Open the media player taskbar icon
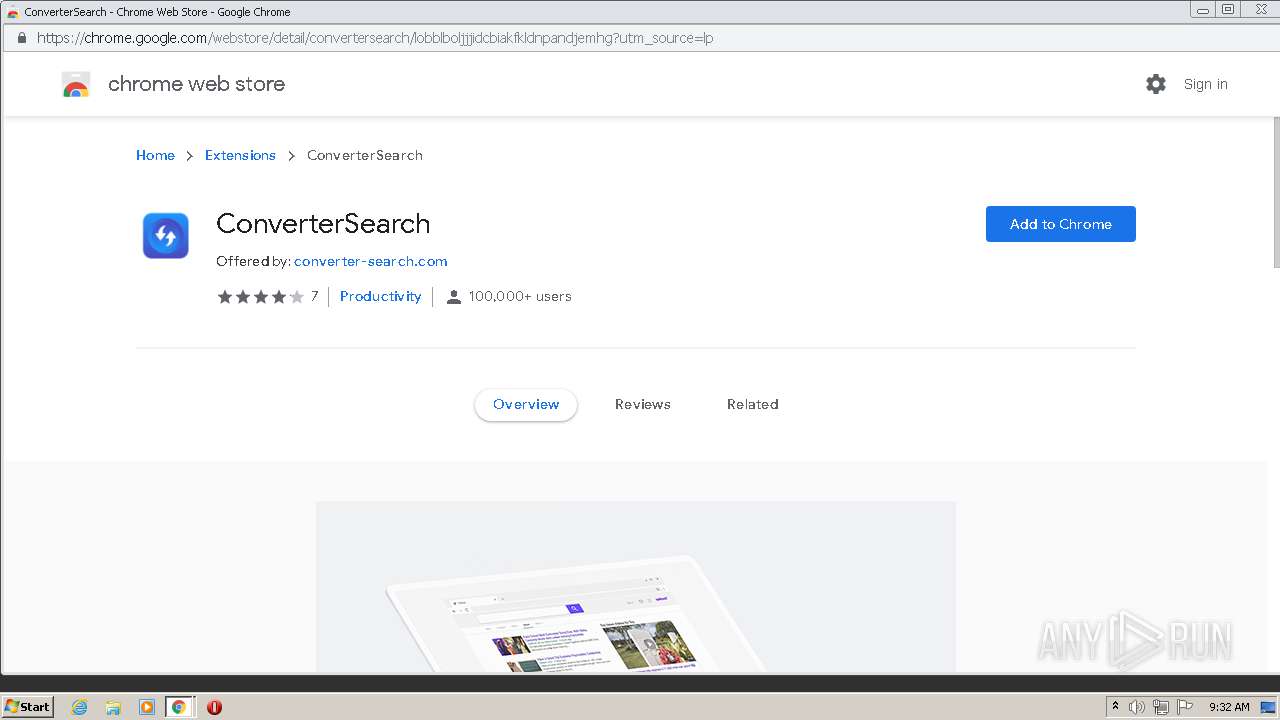This screenshot has width=1280, height=720. coord(146,707)
